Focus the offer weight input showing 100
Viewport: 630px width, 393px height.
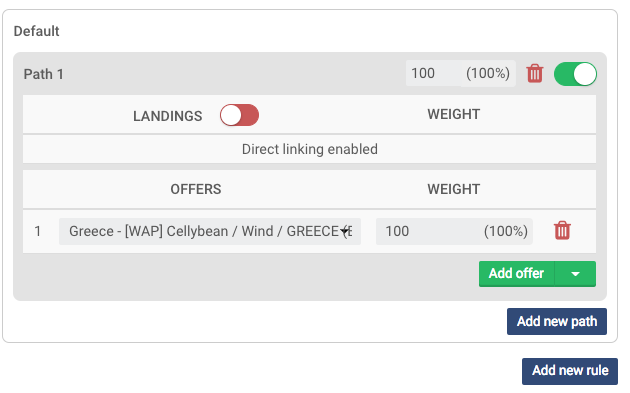[x=428, y=231]
